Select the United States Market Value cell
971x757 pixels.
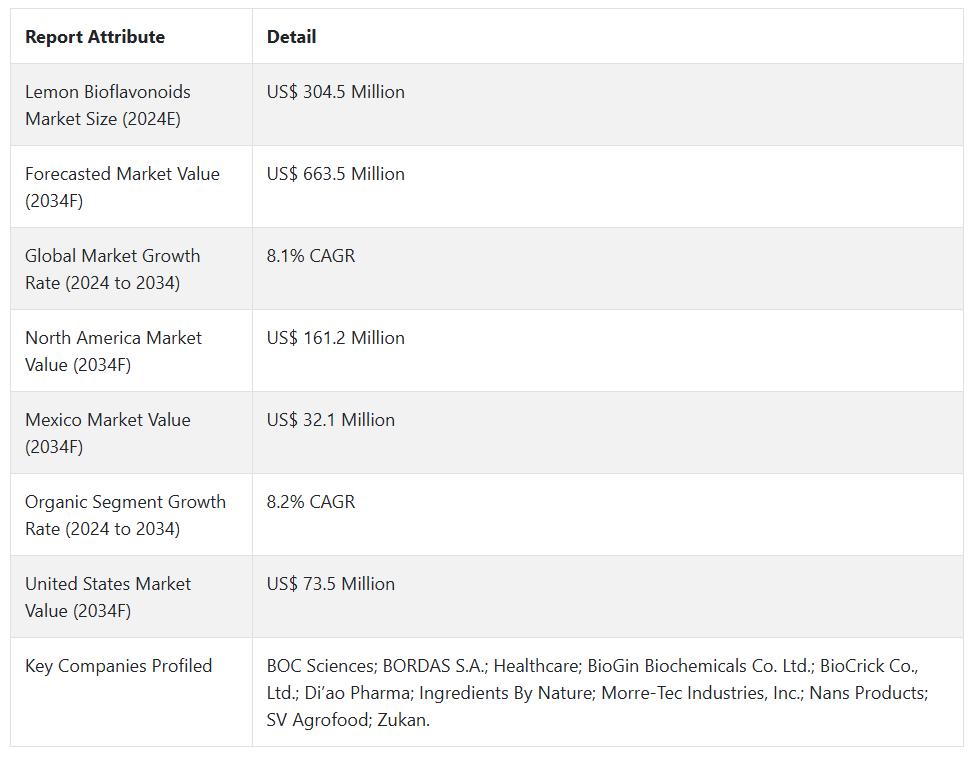[x=108, y=597]
